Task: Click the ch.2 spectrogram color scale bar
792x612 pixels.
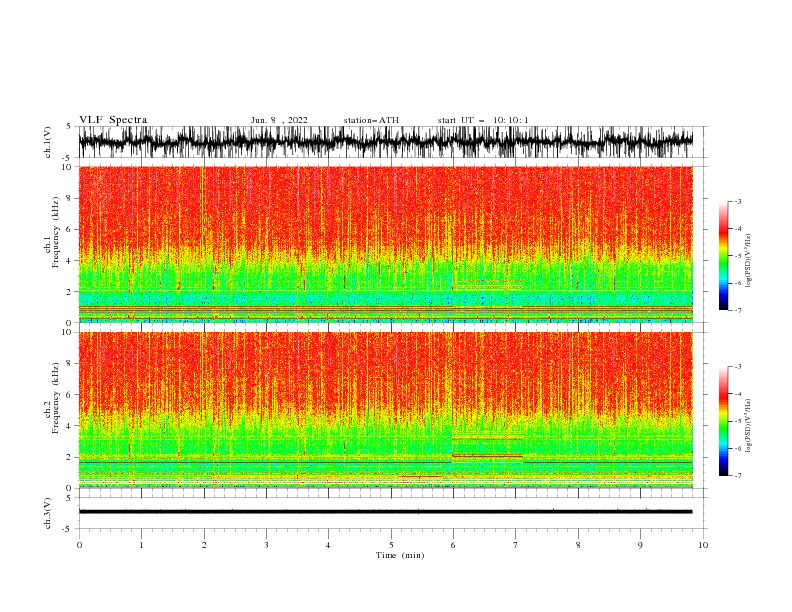Action: (x=723, y=421)
